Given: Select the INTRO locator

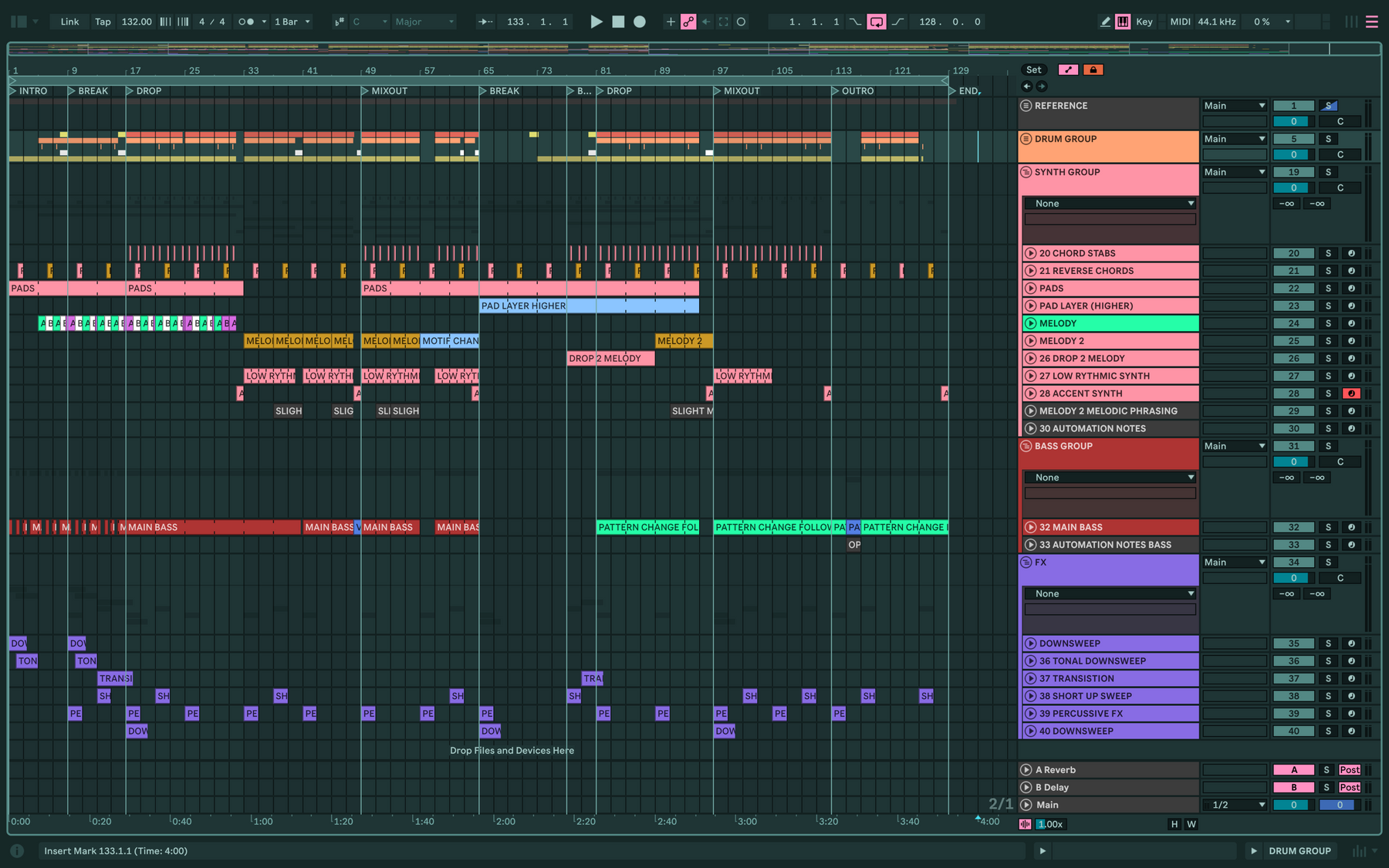Looking at the screenshot, I should (x=29, y=91).
